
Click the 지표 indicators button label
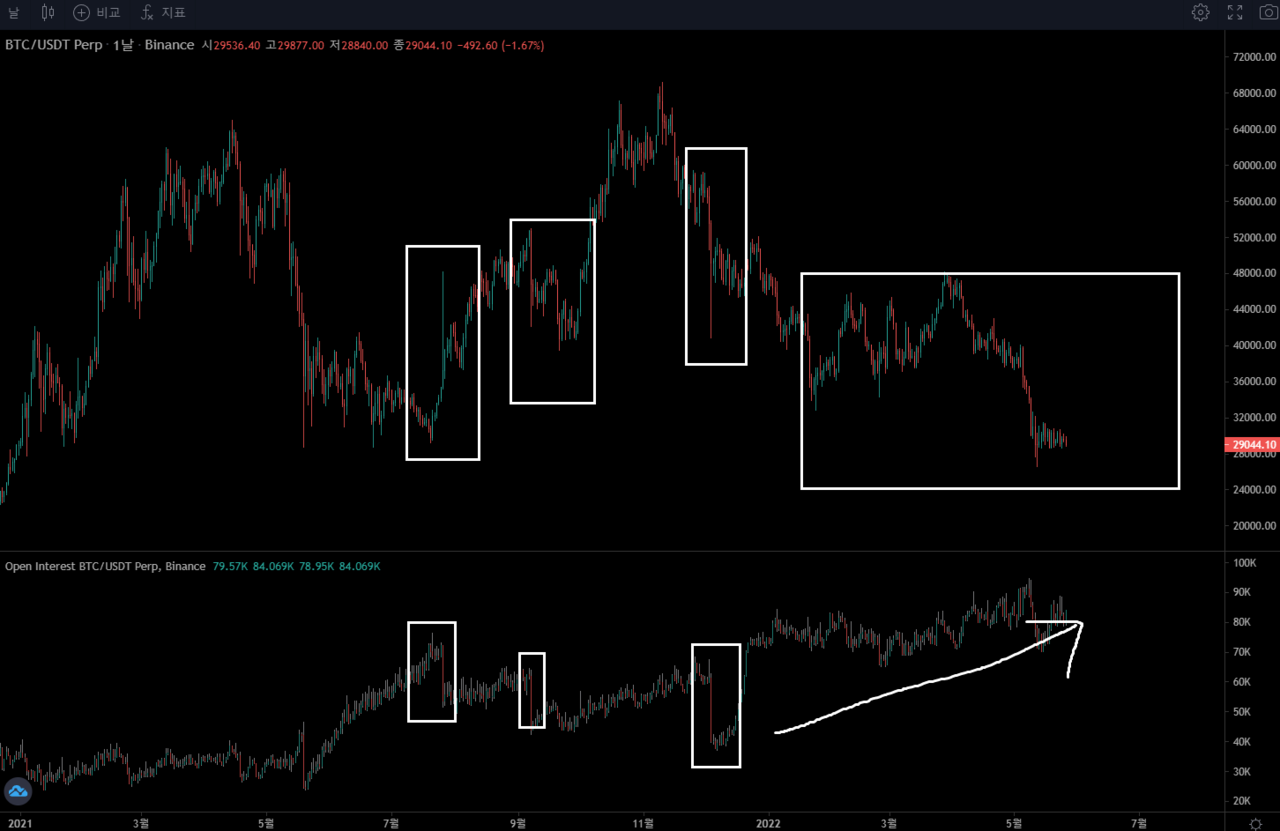pyautogui.click(x=174, y=13)
